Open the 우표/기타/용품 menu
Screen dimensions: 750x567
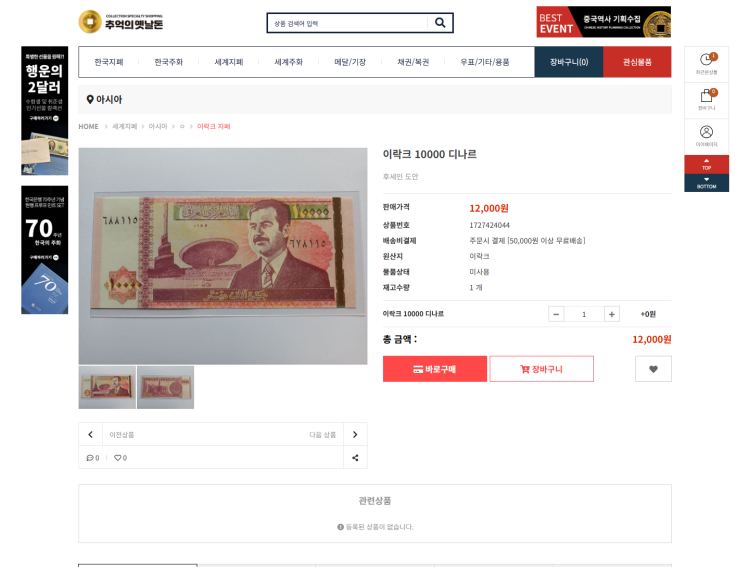click(x=485, y=62)
